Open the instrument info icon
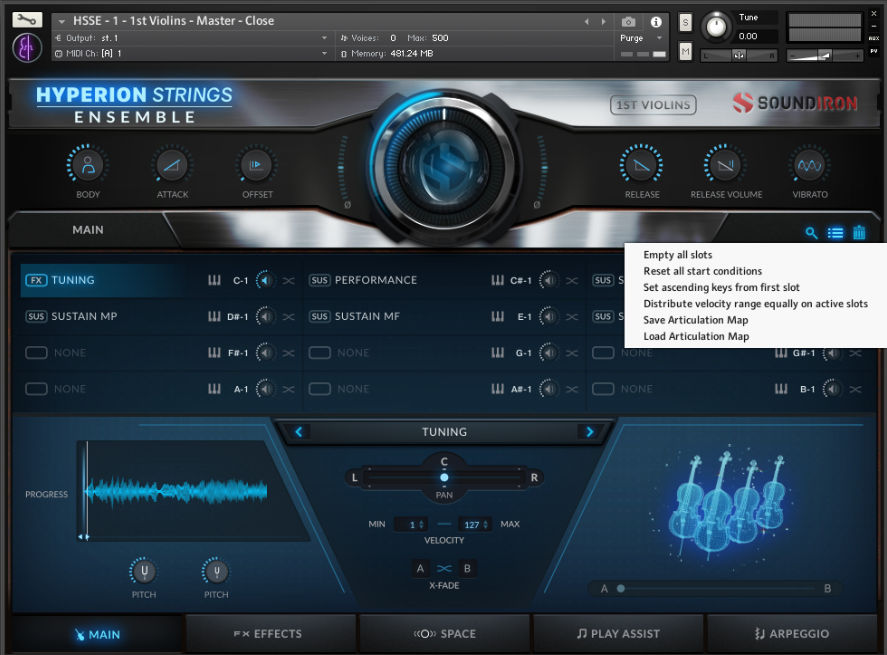 (x=656, y=21)
